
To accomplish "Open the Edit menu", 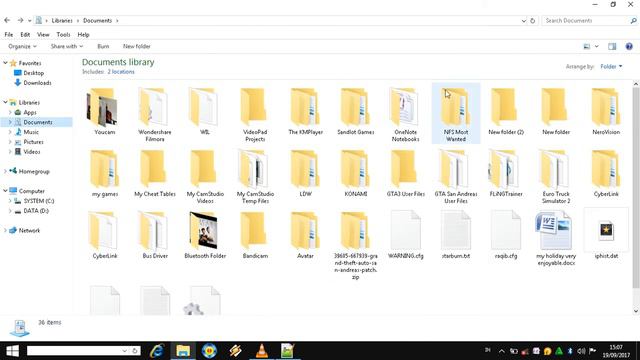I will (x=25, y=35).
